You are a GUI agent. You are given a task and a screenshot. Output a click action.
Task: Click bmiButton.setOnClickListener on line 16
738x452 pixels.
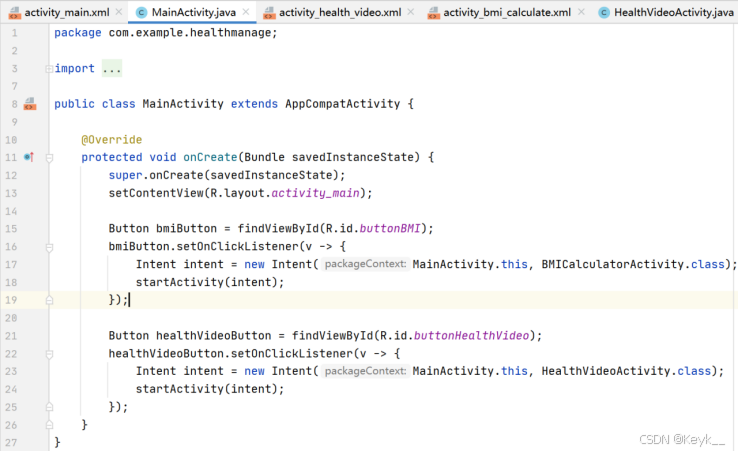click(x=203, y=247)
